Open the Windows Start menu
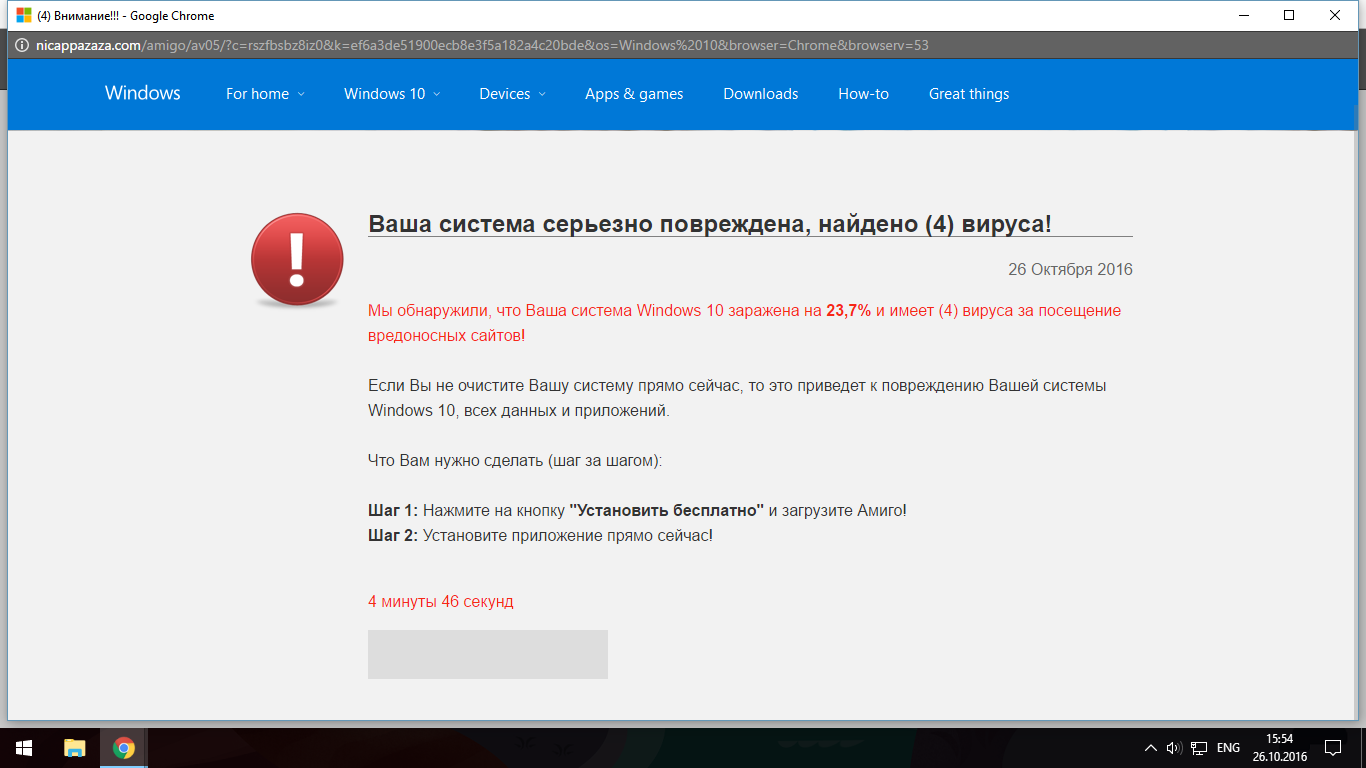 pos(24,748)
